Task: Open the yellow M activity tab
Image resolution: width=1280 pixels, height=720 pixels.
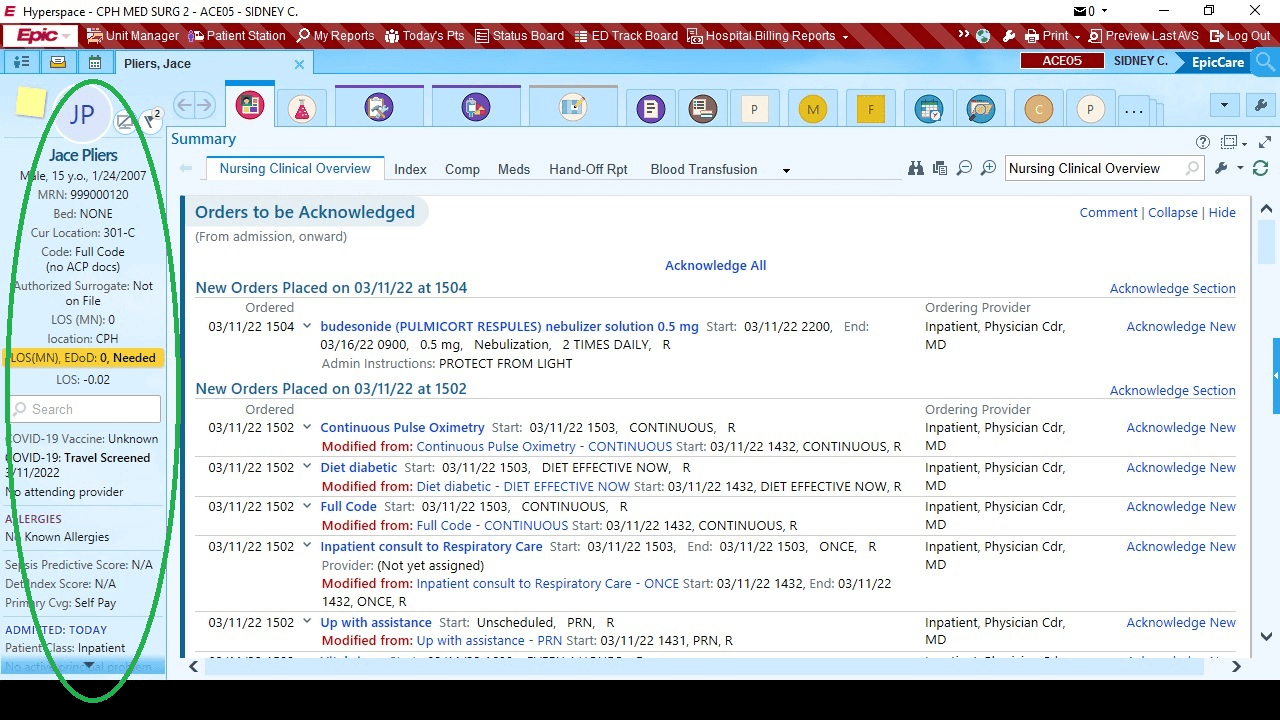Action: 813,109
